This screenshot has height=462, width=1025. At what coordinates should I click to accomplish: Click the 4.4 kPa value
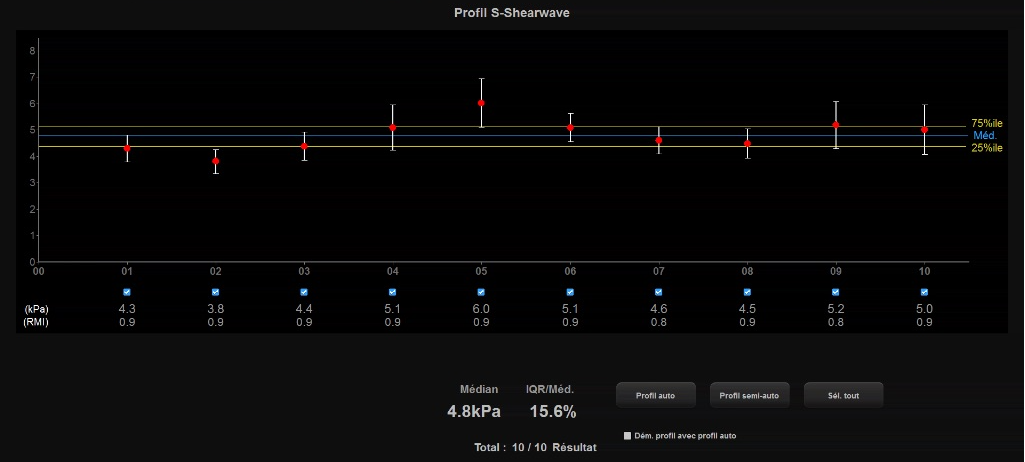[304, 309]
